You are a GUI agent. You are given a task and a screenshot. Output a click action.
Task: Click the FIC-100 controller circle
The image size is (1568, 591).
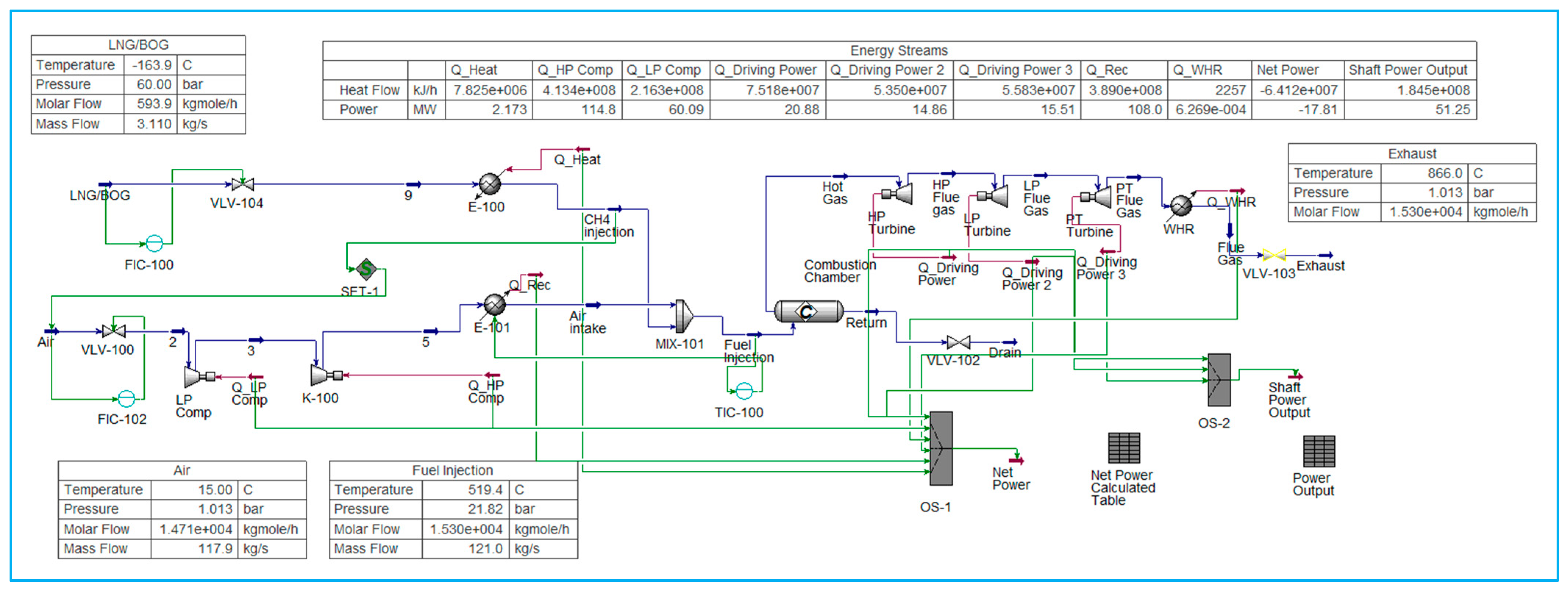pyautogui.click(x=155, y=243)
